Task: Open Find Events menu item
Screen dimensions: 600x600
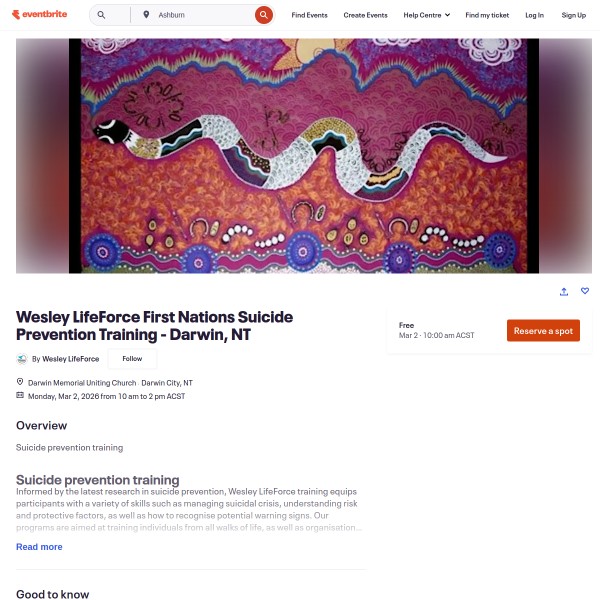Action: pyautogui.click(x=309, y=15)
